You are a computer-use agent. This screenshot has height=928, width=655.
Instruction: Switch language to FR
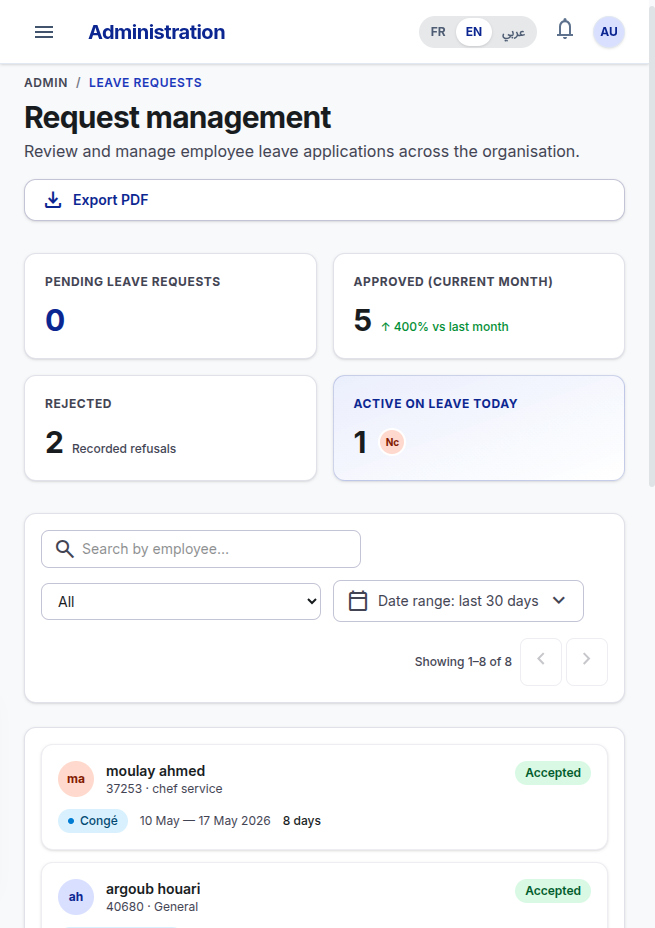(438, 32)
